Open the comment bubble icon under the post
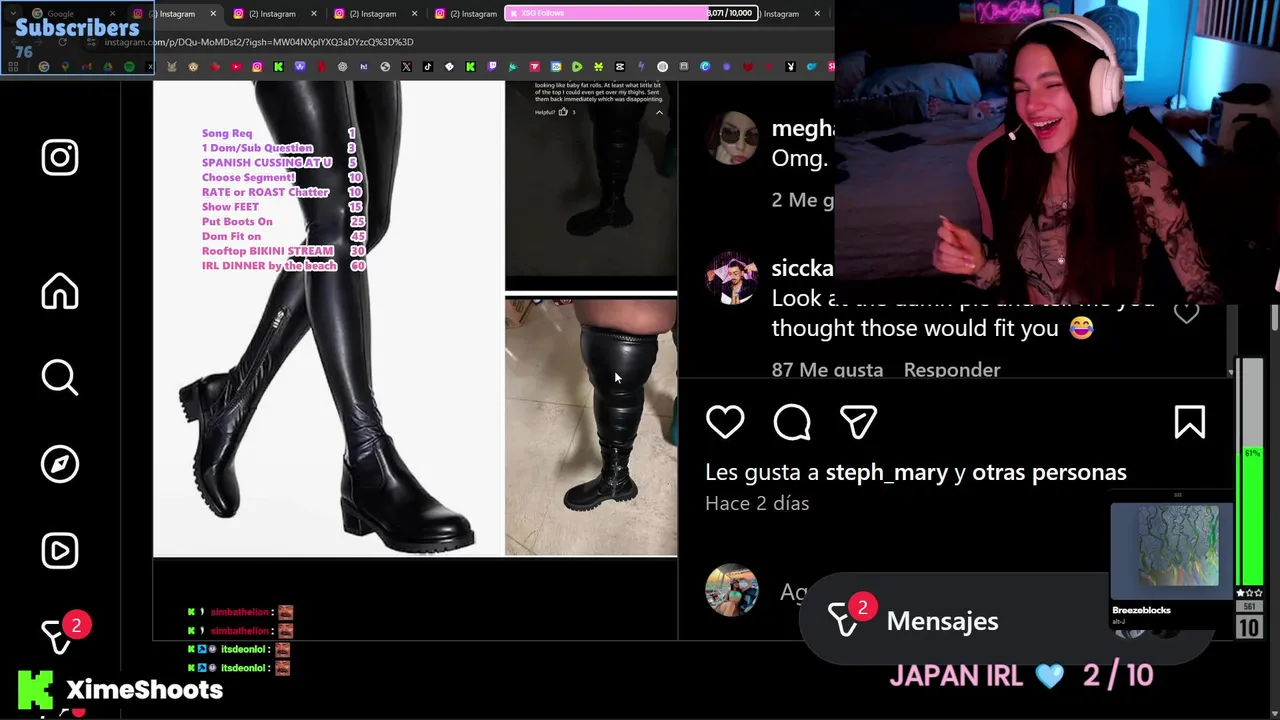 792,422
